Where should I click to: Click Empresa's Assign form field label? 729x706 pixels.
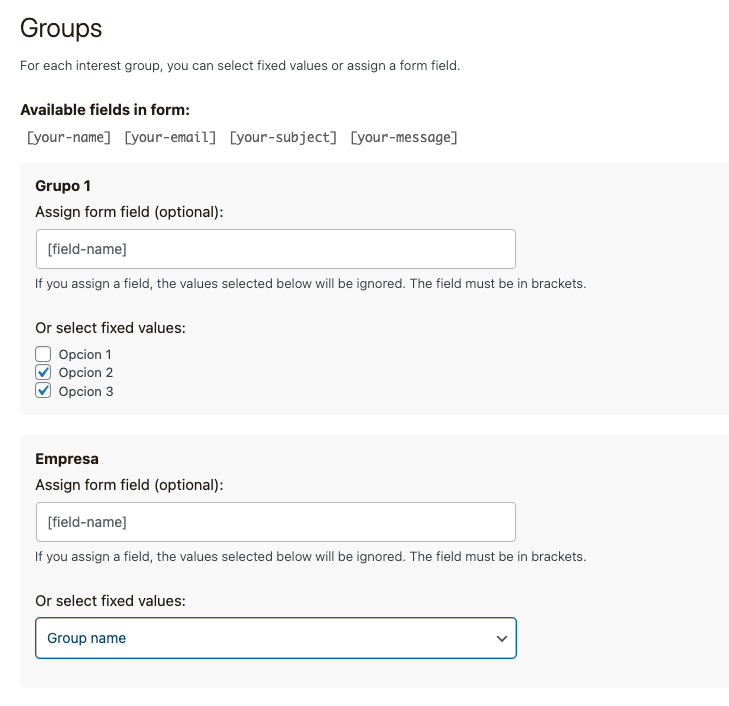(129, 485)
